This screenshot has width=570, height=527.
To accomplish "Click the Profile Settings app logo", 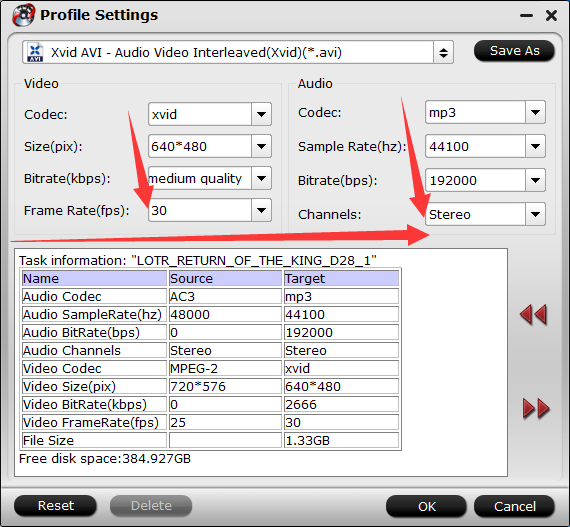I will (23, 15).
